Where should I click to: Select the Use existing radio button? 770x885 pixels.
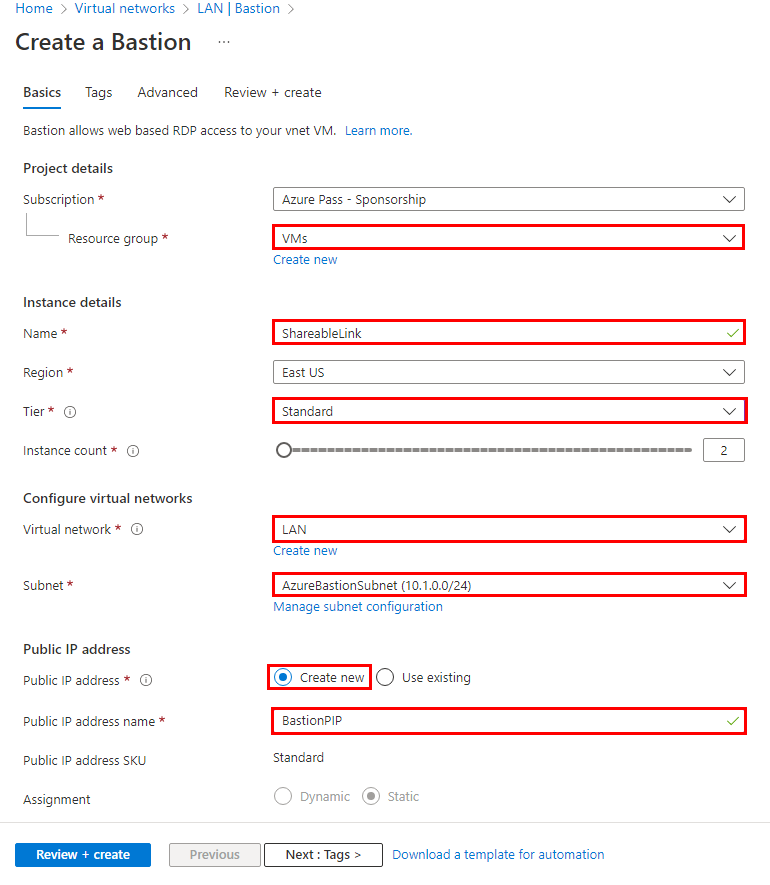click(x=385, y=677)
